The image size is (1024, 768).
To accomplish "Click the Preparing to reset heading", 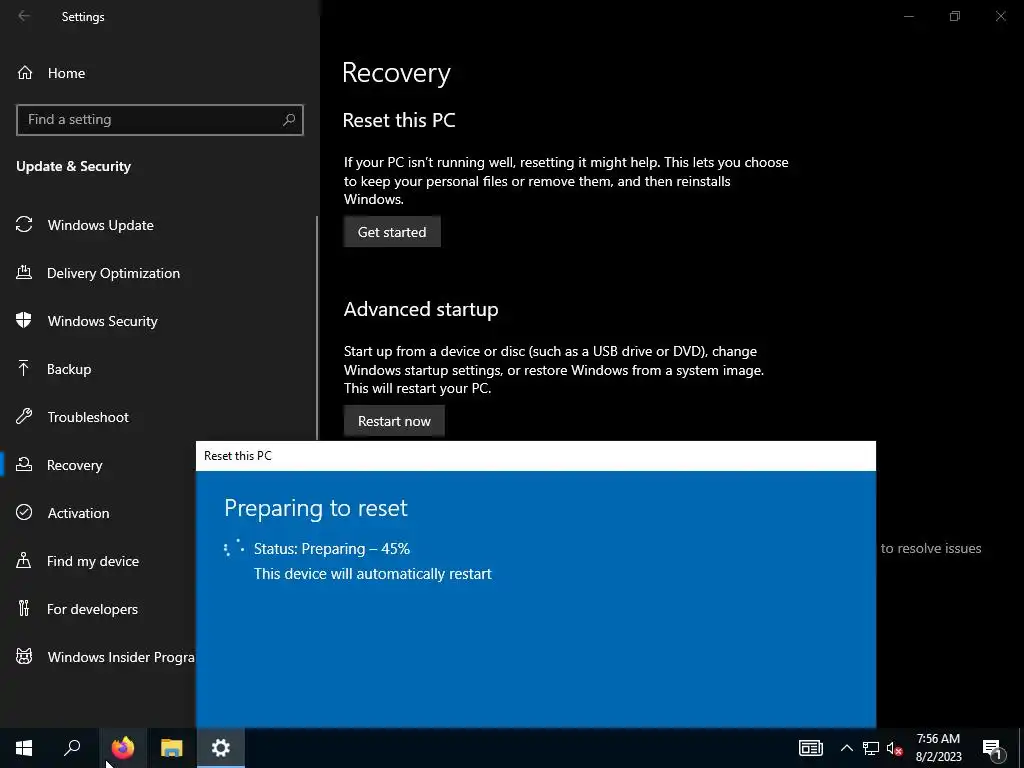I will click(315, 508).
